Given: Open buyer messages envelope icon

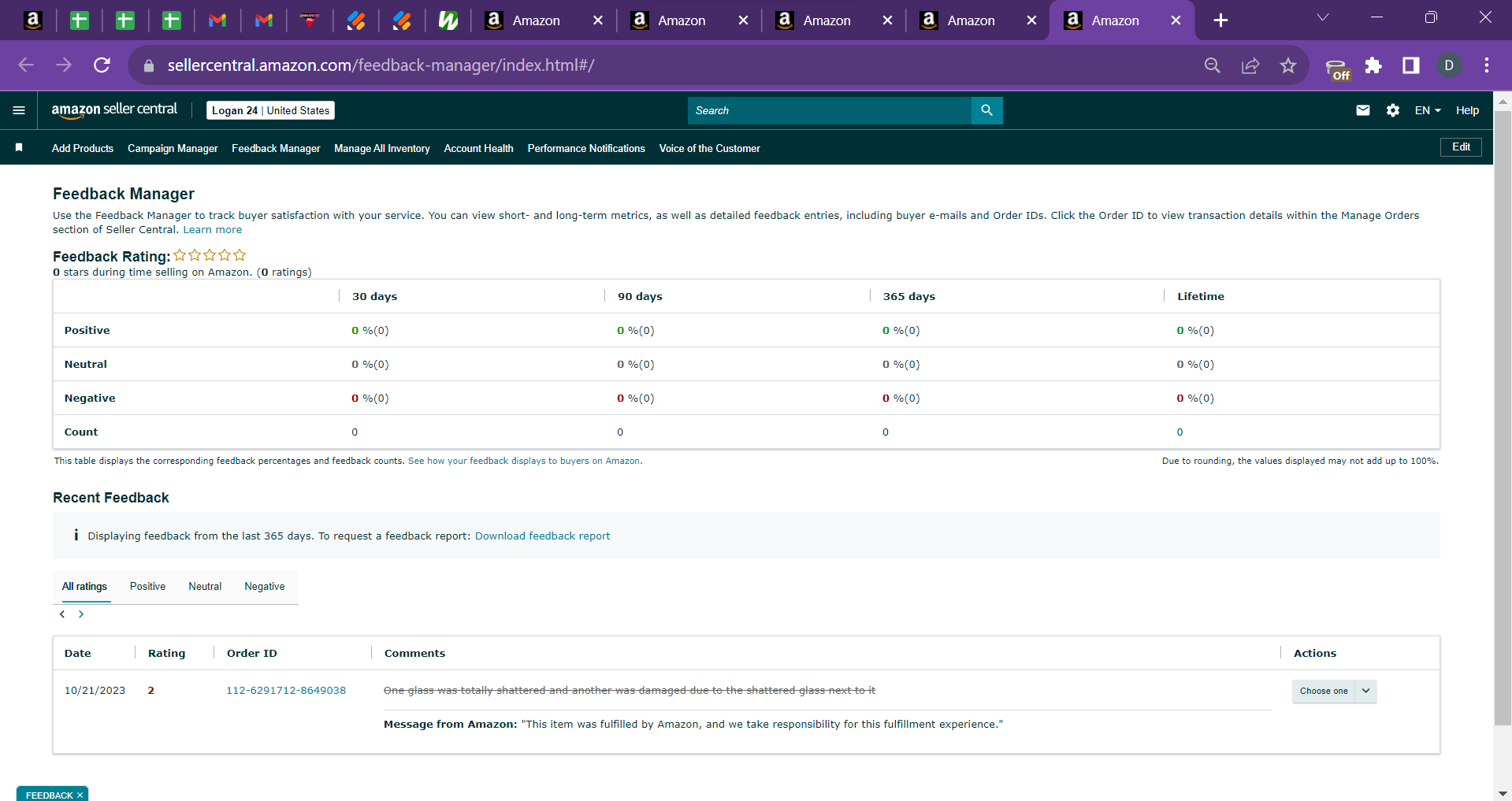Looking at the screenshot, I should click(1363, 110).
